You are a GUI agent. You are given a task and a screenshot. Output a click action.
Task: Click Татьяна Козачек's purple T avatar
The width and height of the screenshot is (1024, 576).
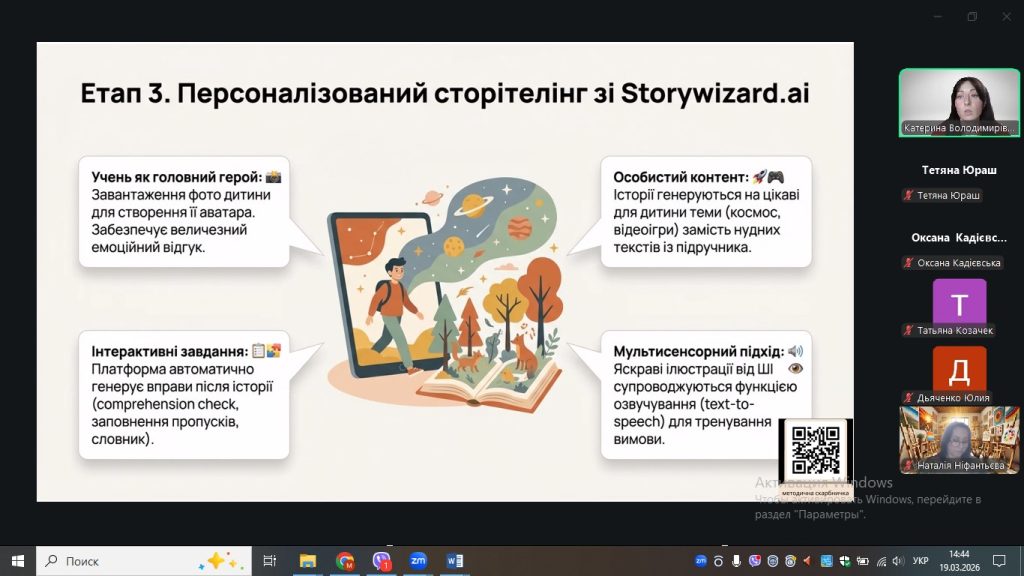[959, 301]
